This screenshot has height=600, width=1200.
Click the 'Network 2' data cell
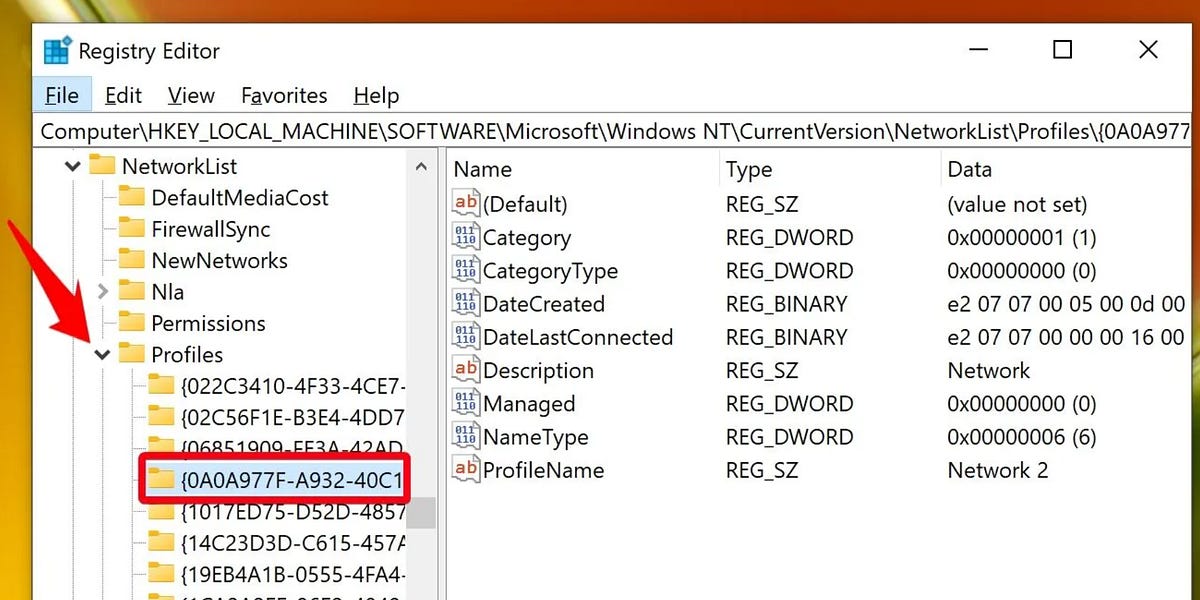[998, 470]
